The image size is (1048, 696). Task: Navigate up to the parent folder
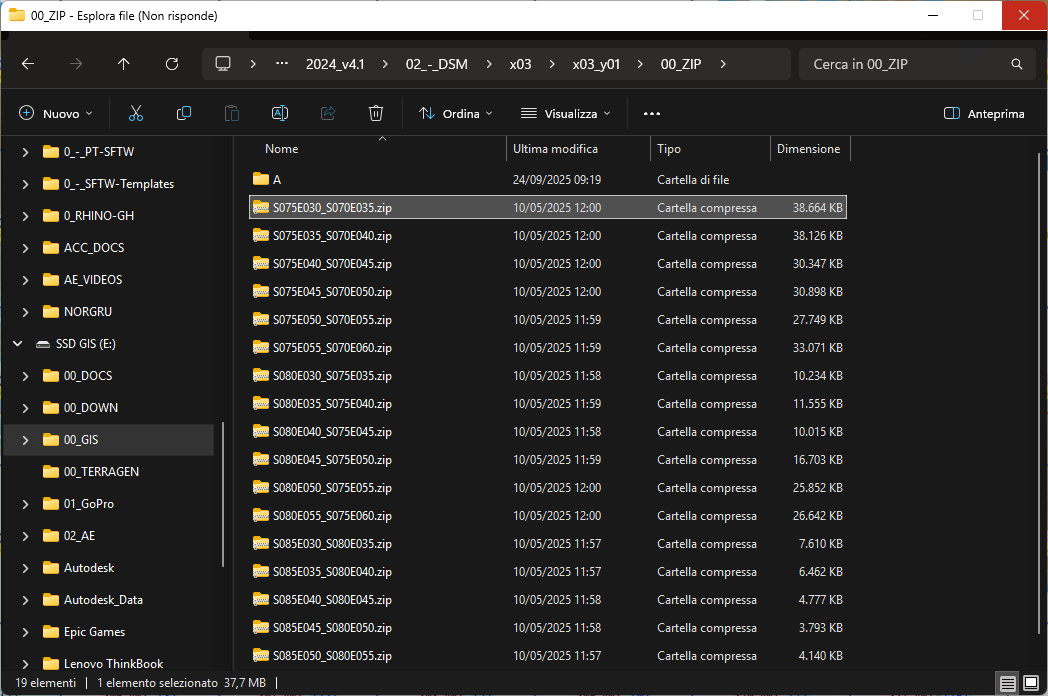(x=122, y=63)
